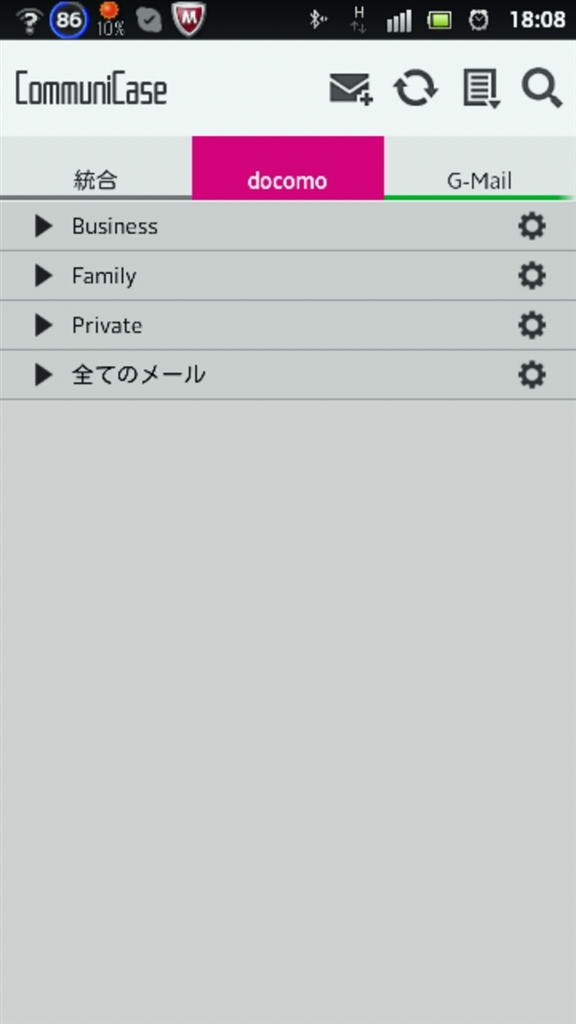Open settings gear for Private folder

click(x=532, y=325)
